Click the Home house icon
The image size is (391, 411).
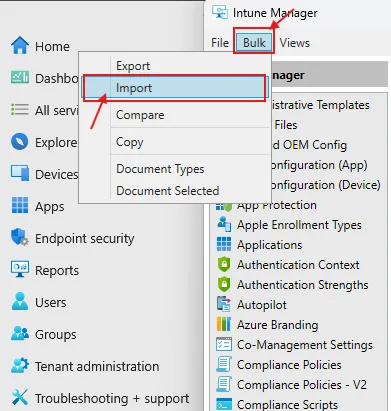[20, 45]
